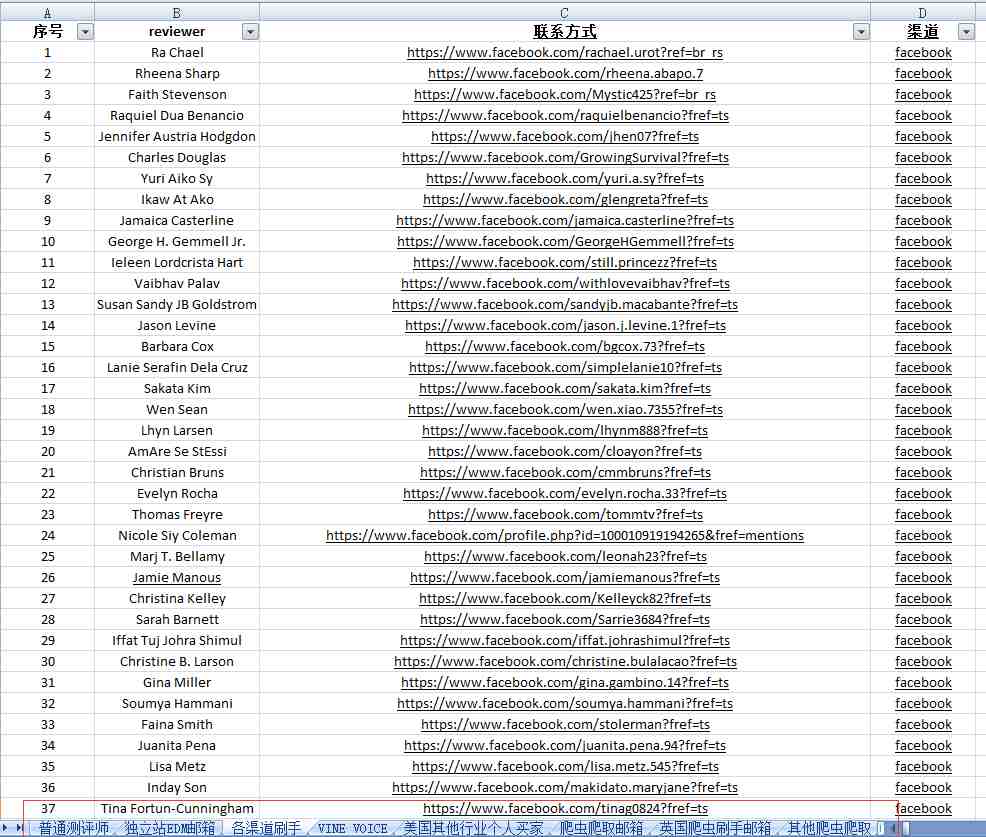
Task: Select the cell "Christina Kelley"
Action: pos(177,599)
